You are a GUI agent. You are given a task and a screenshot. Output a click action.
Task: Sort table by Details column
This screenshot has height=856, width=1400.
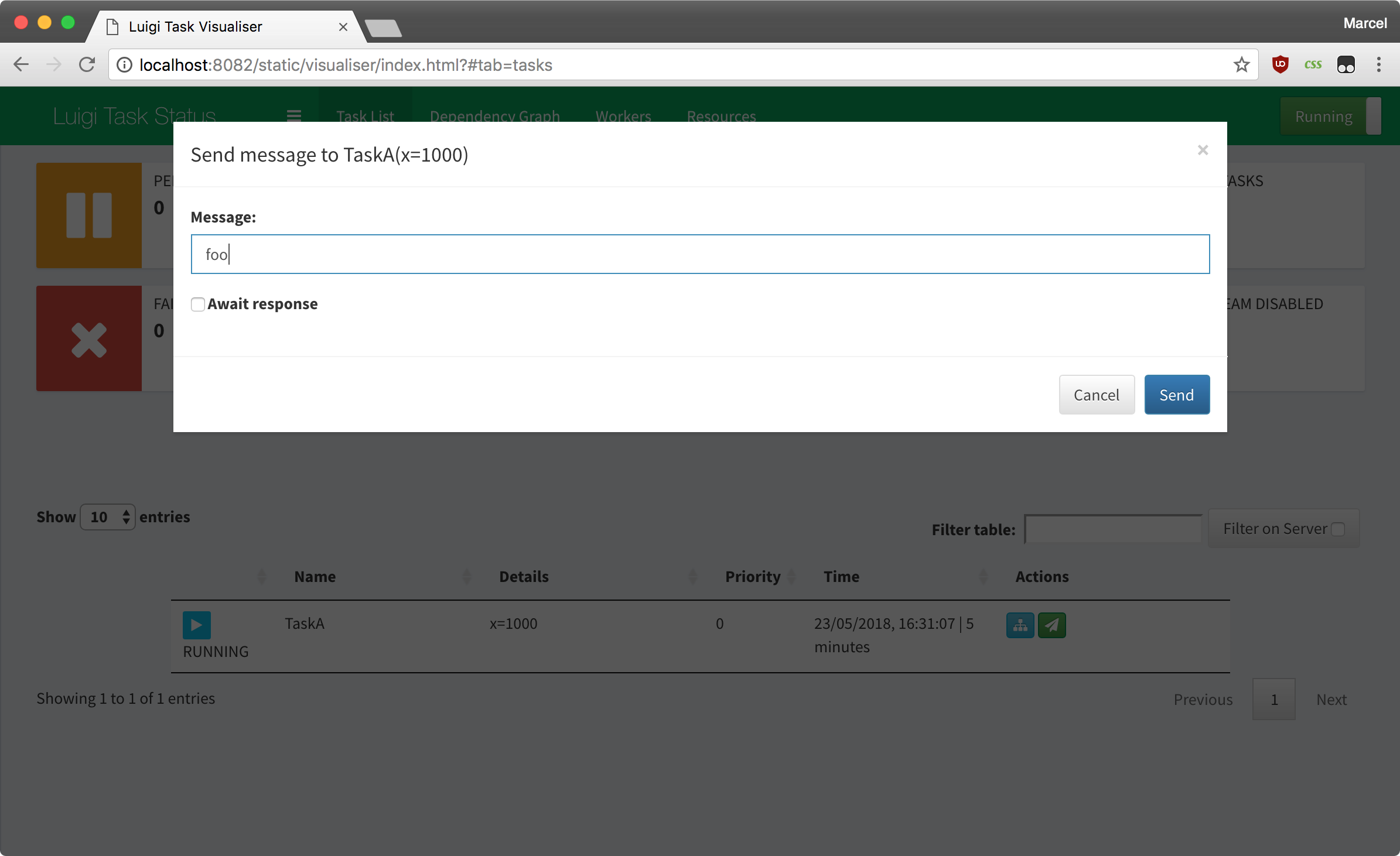pyautogui.click(x=524, y=577)
